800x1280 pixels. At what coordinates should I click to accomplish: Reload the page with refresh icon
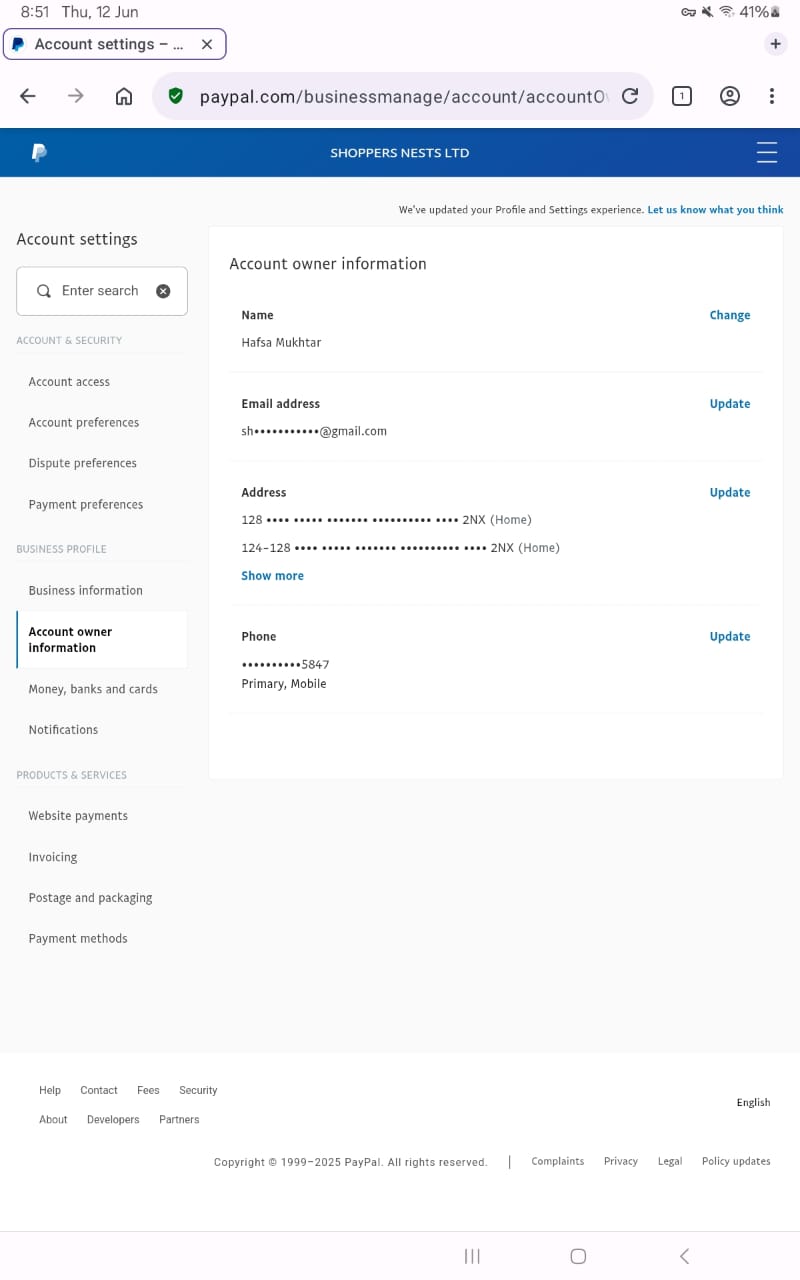630,96
